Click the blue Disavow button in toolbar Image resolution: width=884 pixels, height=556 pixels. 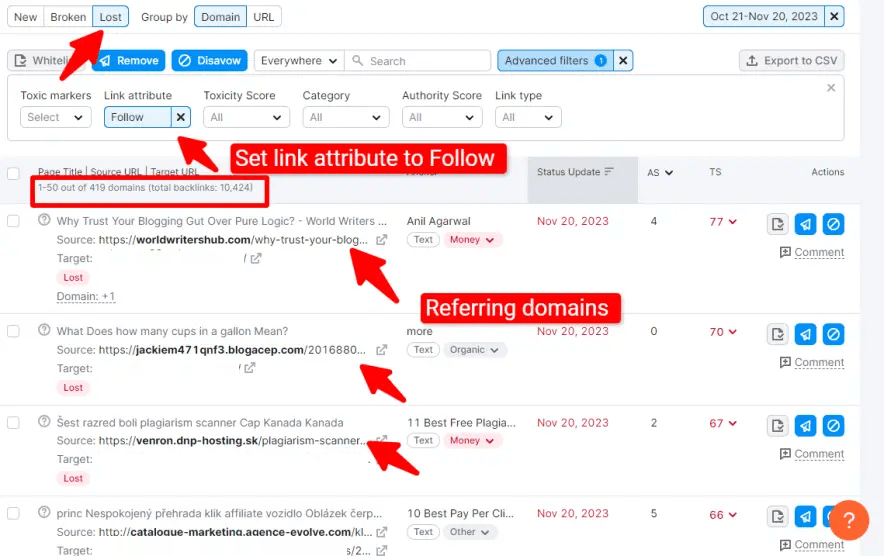[x=209, y=61]
